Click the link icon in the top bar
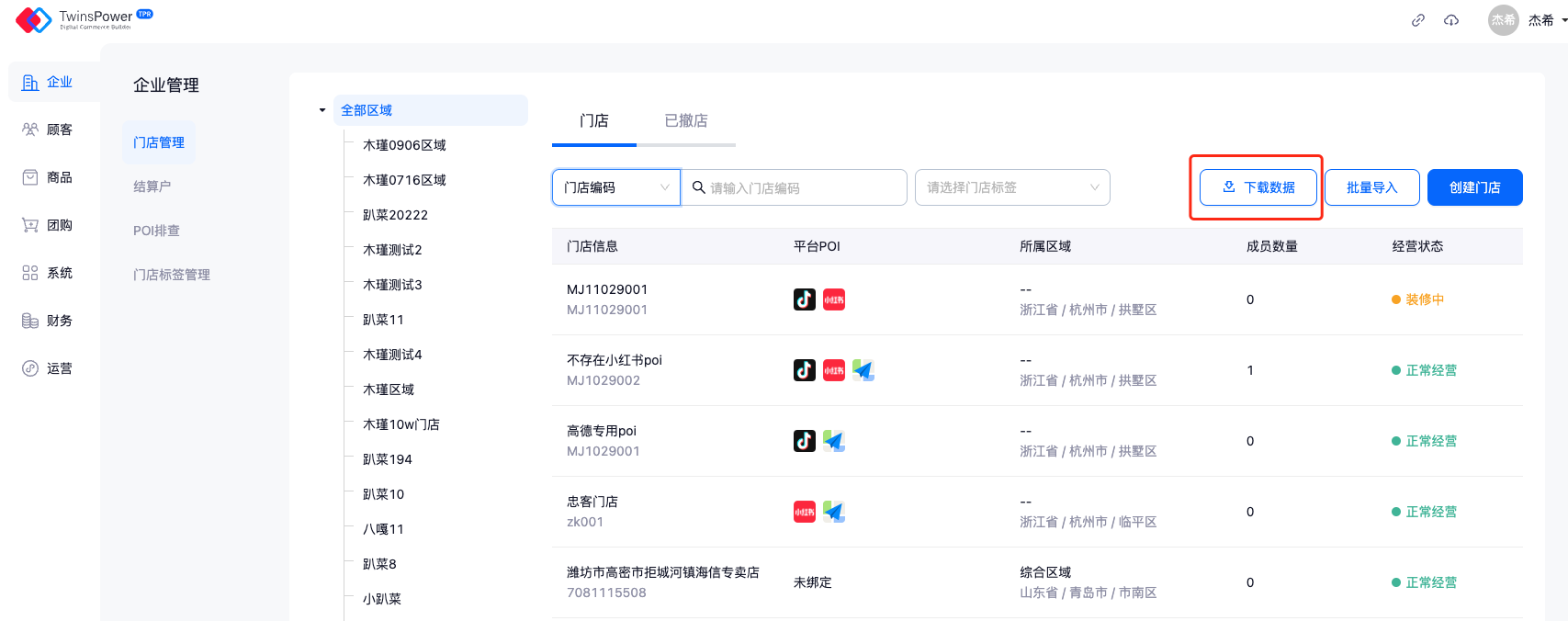This screenshot has width=1568, height=621. click(1418, 20)
